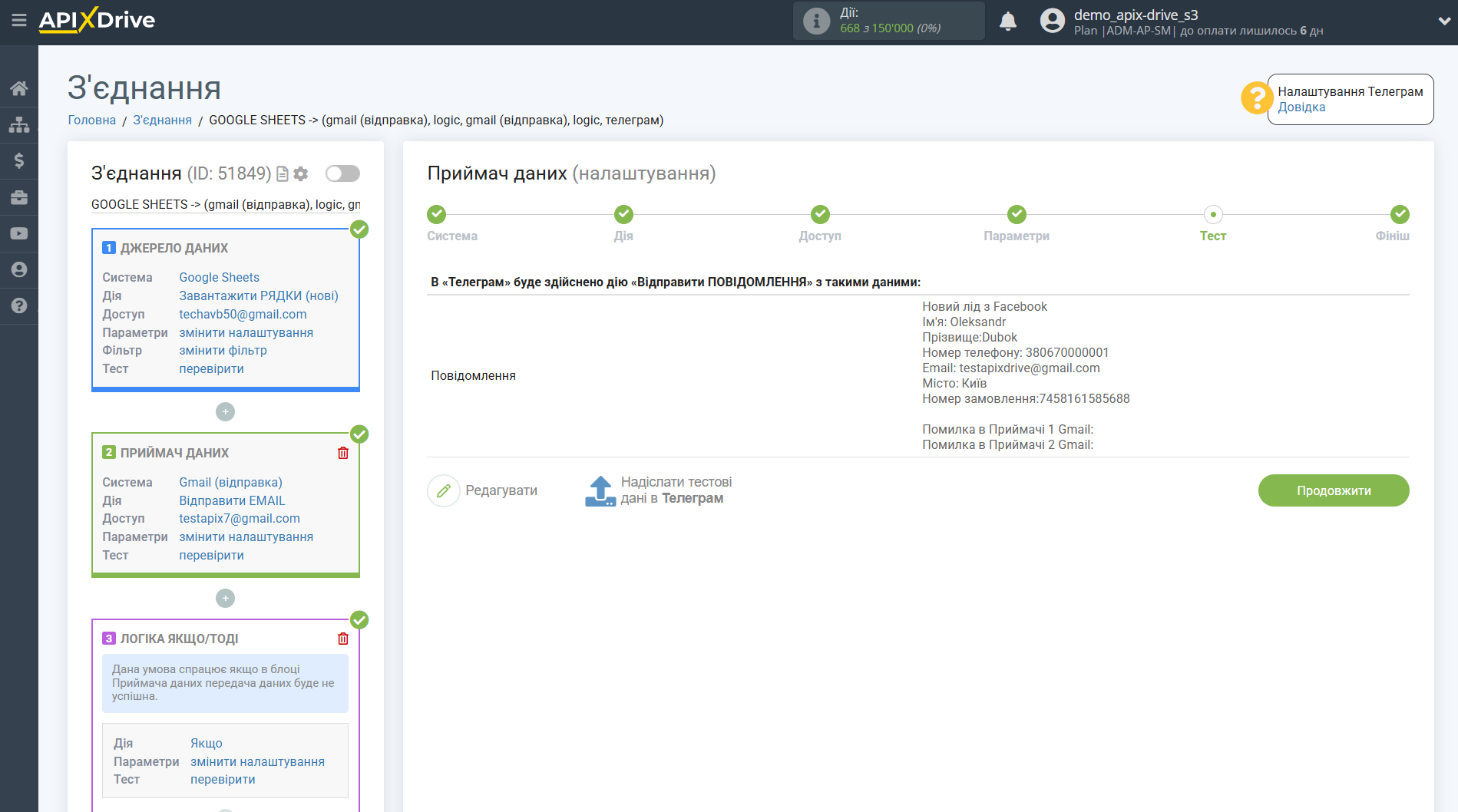The height and width of the screenshot is (812, 1458).
Task: Click Відправити EMAIL action link
Action: 232,500
